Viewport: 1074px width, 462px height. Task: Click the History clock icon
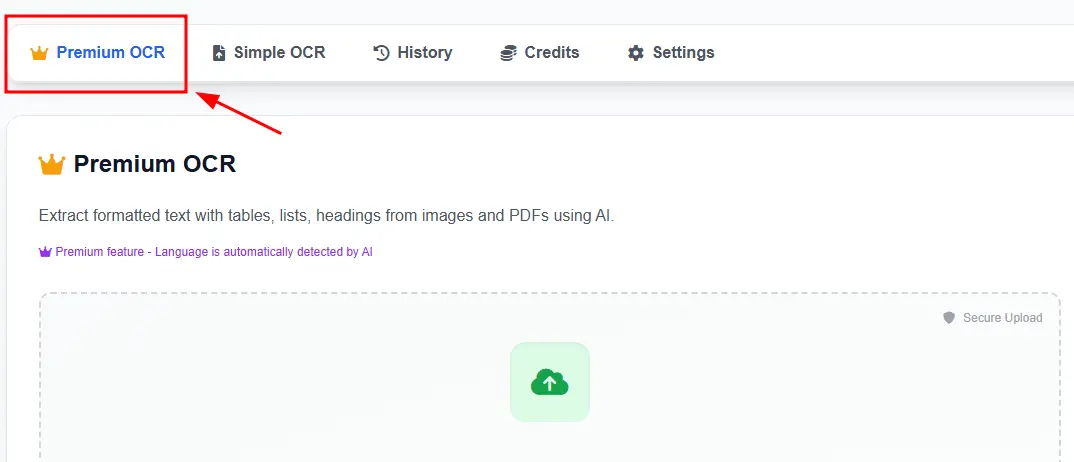point(381,53)
